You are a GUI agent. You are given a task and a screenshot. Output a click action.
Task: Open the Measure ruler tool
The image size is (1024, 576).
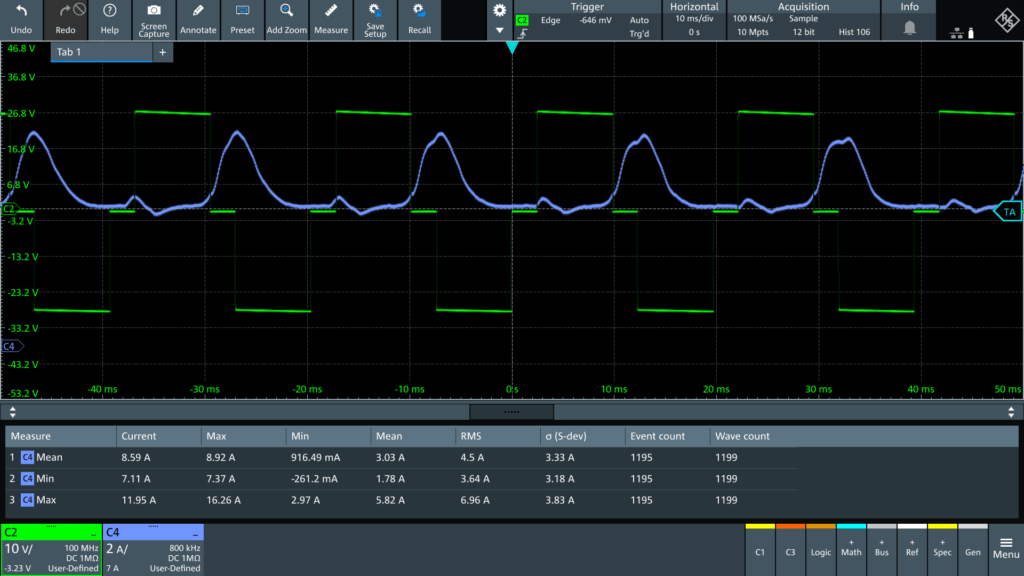tap(331, 10)
